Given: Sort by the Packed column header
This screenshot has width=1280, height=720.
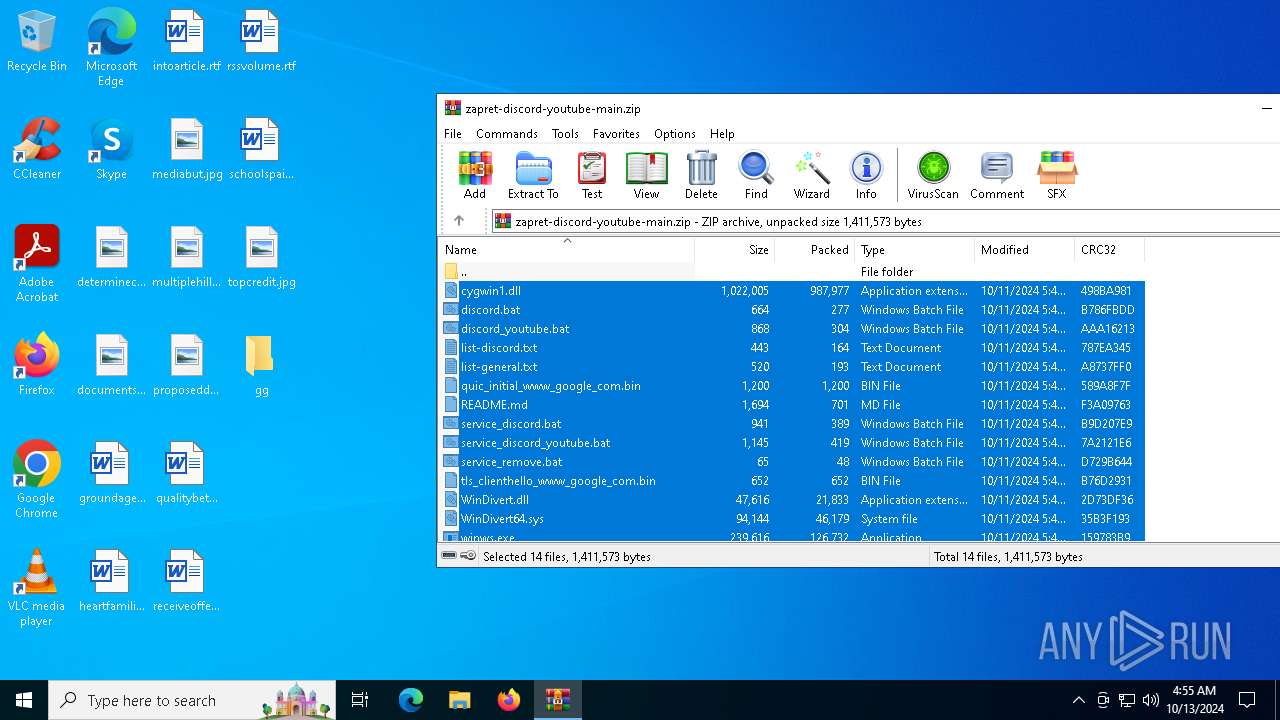Looking at the screenshot, I should pyautogui.click(x=815, y=250).
